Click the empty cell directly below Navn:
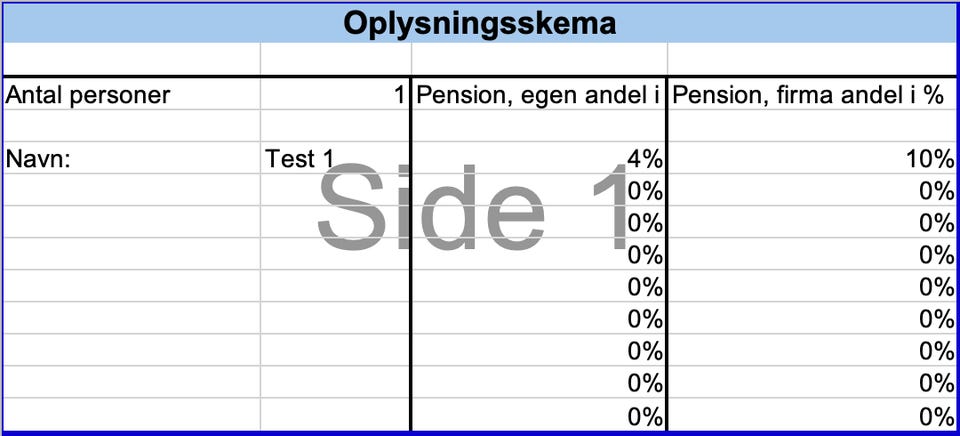 (x=130, y=190)
